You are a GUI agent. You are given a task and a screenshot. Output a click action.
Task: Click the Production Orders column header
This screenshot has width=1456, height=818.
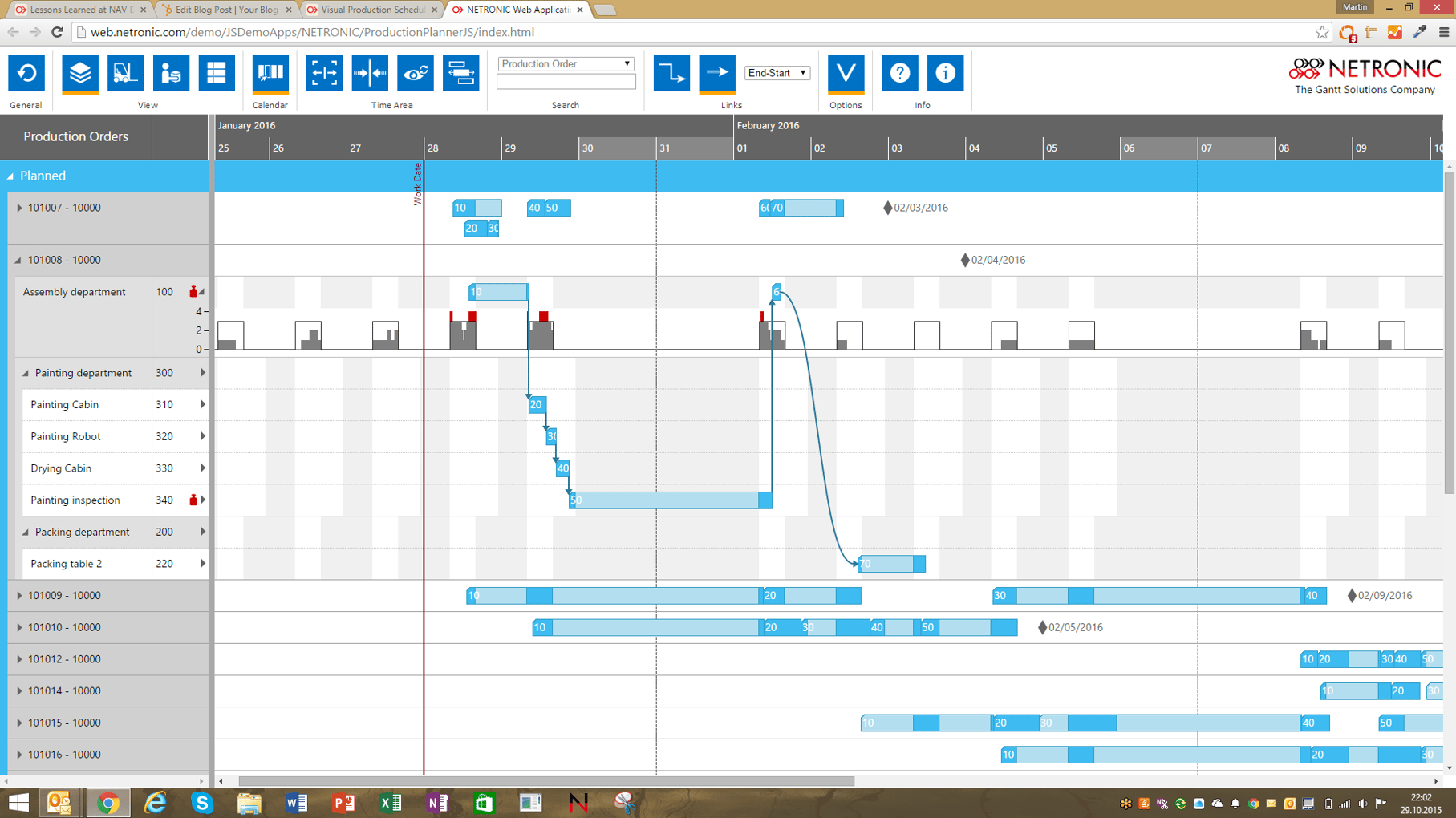pos(76,136)
